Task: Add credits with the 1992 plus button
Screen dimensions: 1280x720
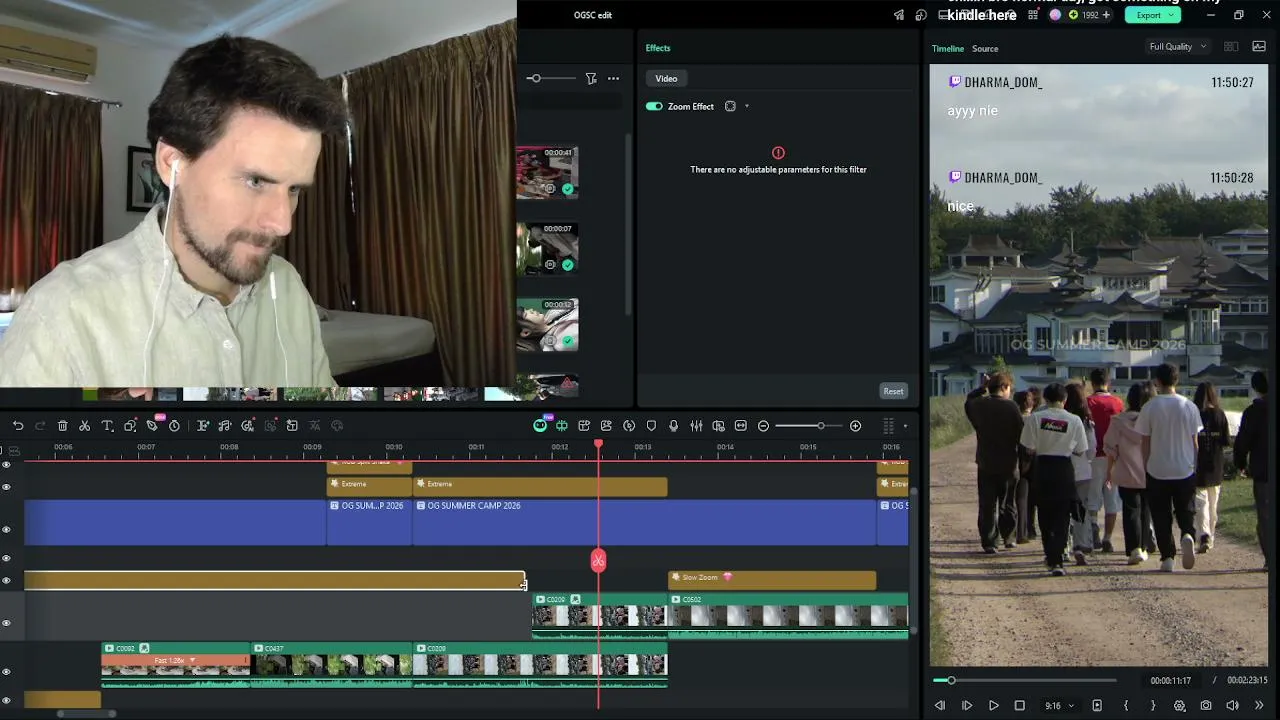Action: click(x=1106, y=15)
